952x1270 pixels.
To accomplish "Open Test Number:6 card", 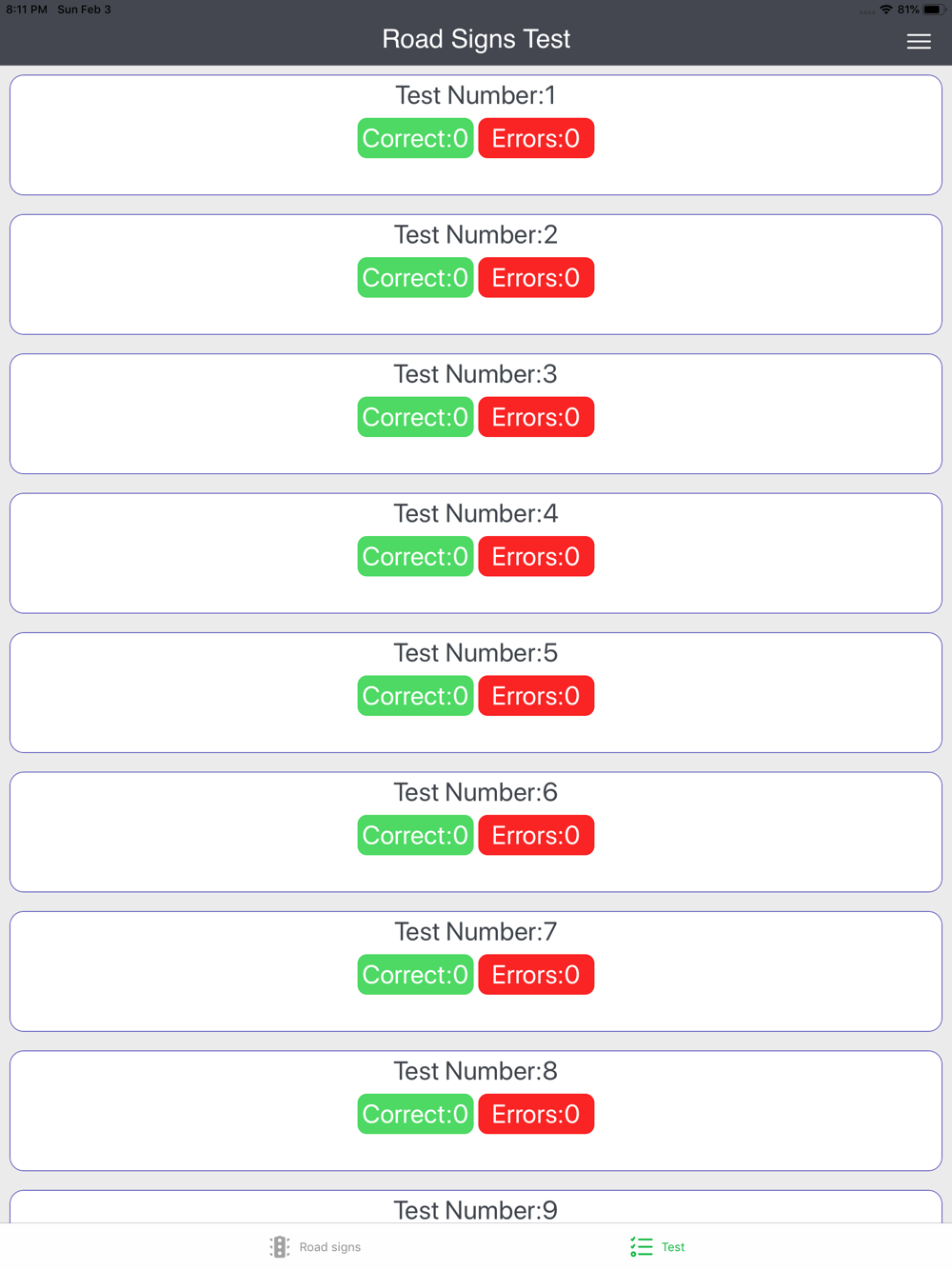I will pyautogui.click(x=476, y=832).
